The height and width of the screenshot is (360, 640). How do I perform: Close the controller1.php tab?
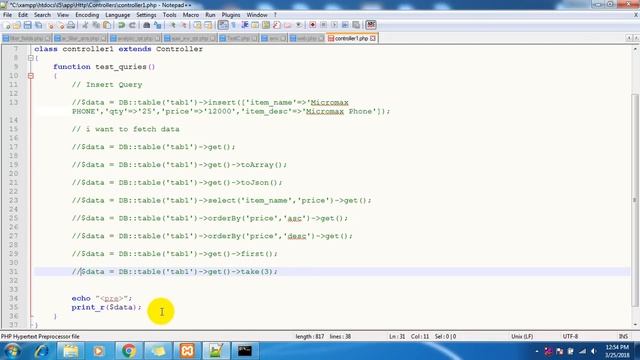pos(373,38)
